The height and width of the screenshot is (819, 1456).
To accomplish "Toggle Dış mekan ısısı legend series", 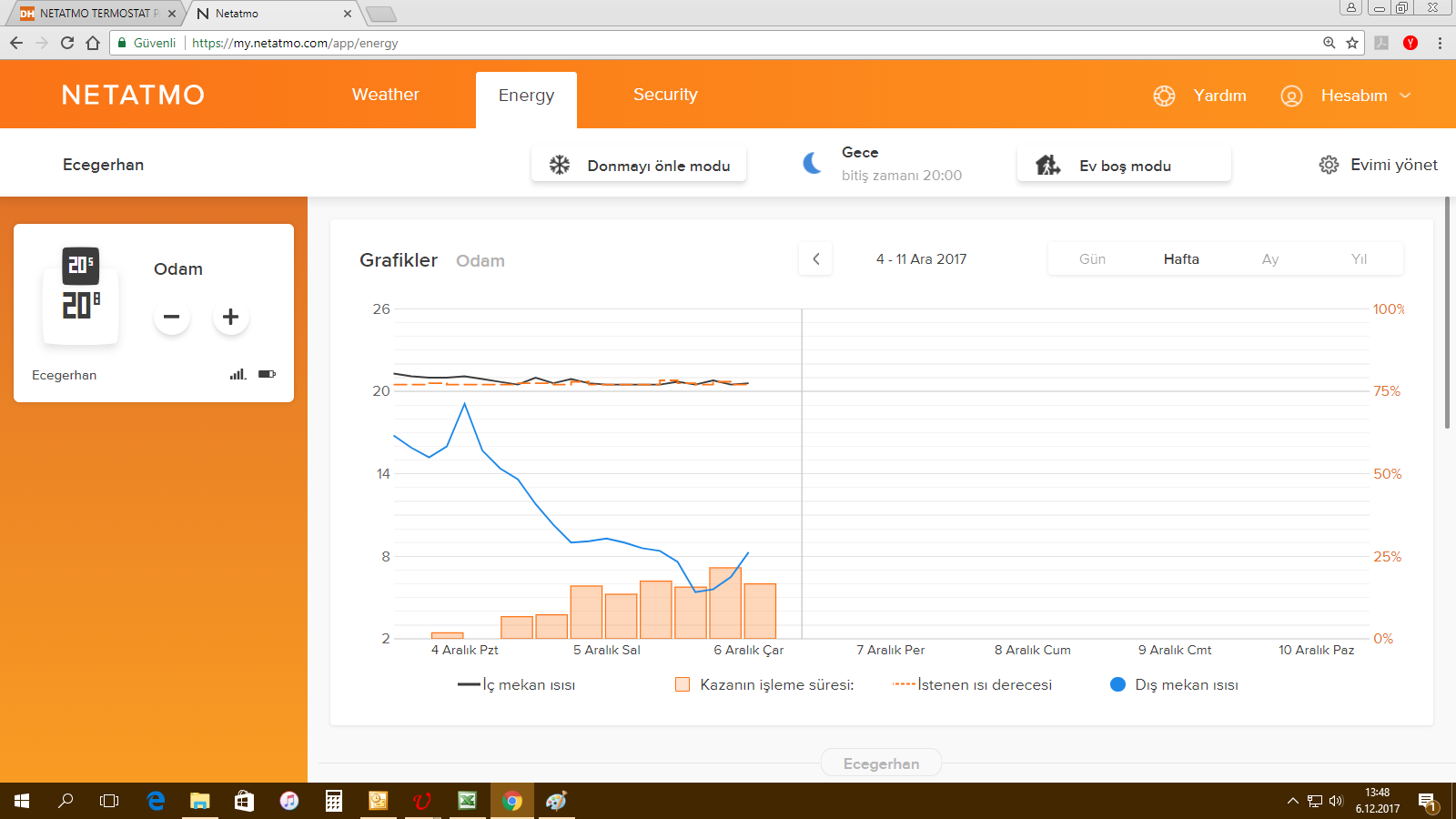I will pos(1174,684).
